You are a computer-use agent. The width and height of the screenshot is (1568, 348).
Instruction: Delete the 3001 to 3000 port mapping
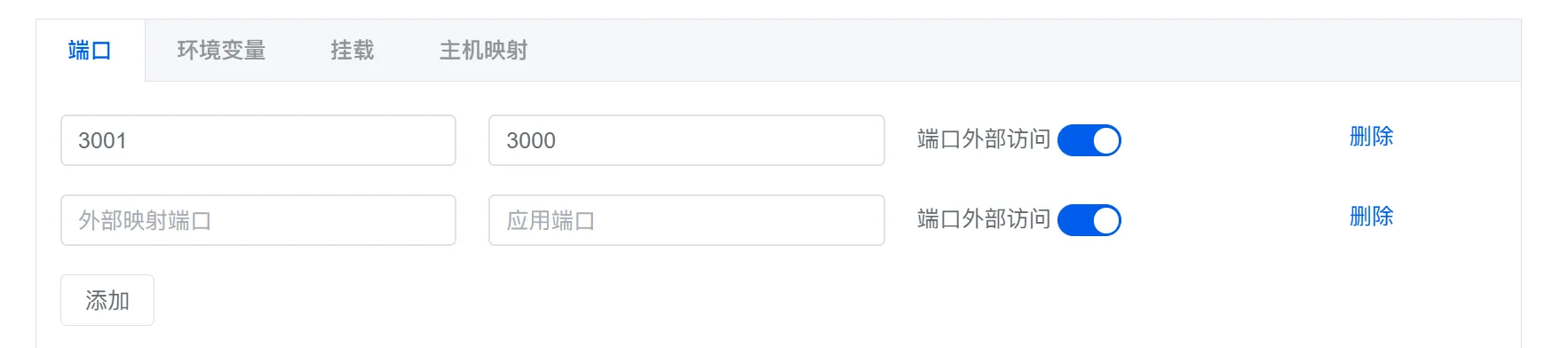point(1371,137)
